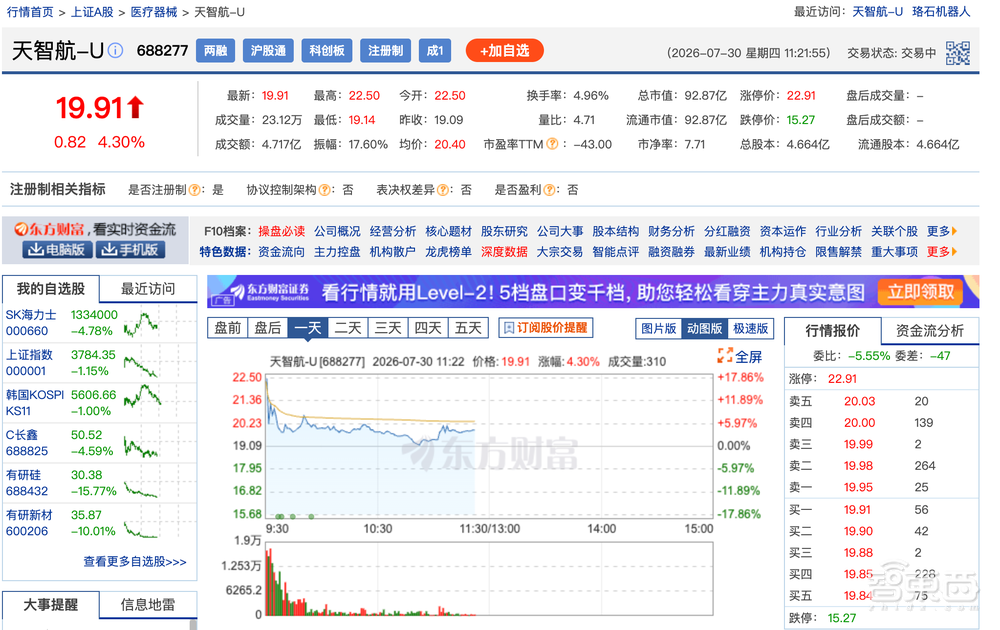Open 限售解禁 link
The width and height of the screenshot is (1000, 630).
(x=839, y=252)
